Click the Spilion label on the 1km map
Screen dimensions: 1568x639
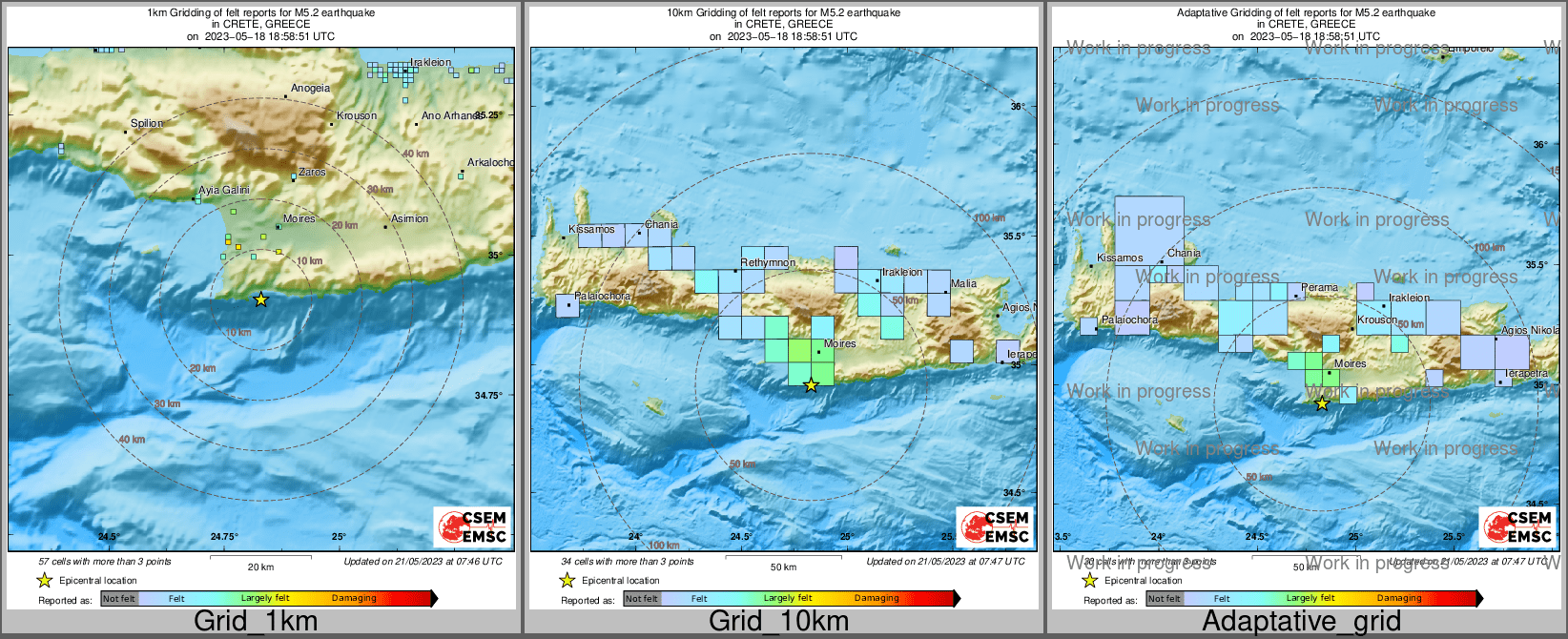point(147,123)
